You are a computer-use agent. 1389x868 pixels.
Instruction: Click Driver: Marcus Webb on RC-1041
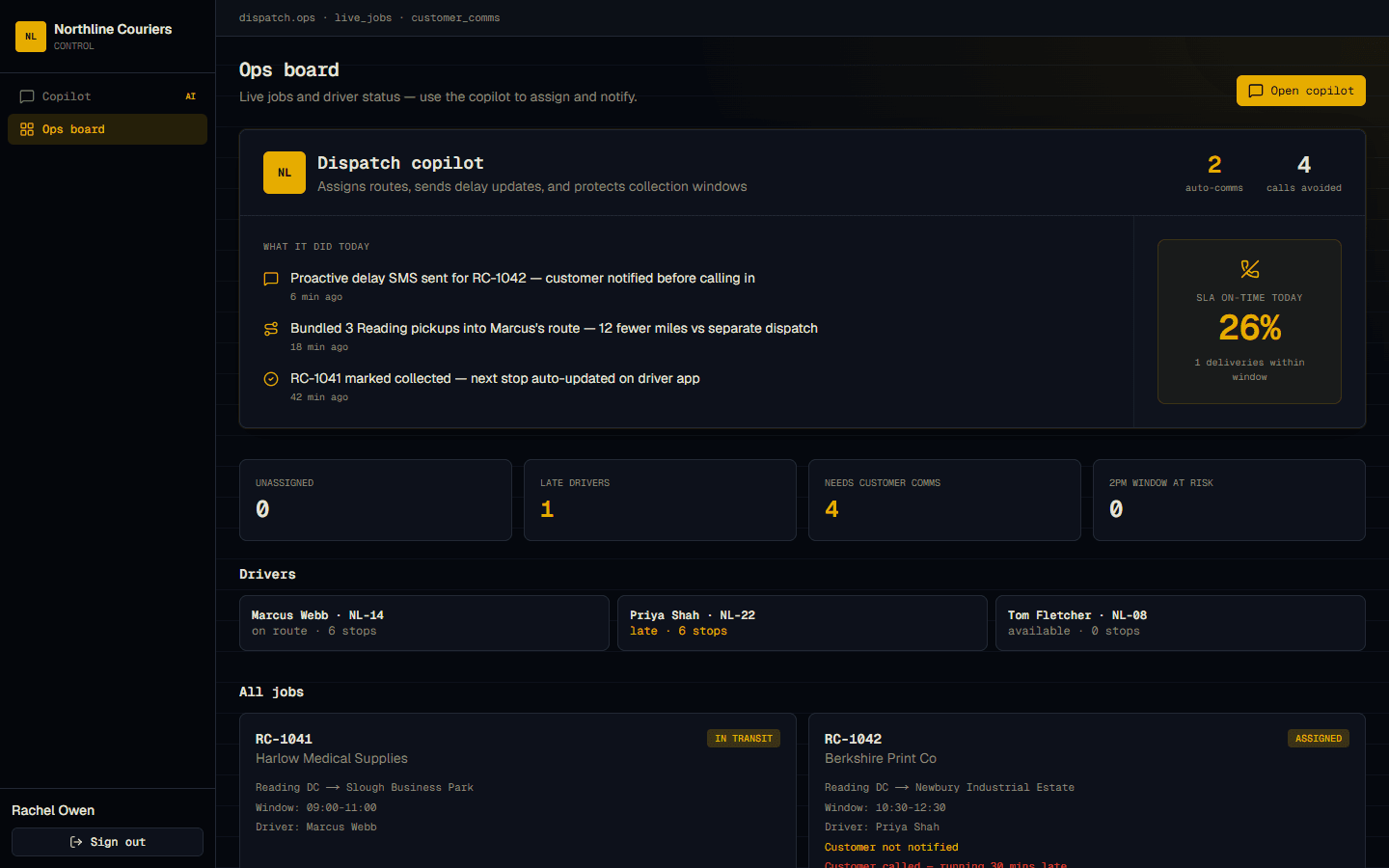pyautogui.click(x=315, y=827)
